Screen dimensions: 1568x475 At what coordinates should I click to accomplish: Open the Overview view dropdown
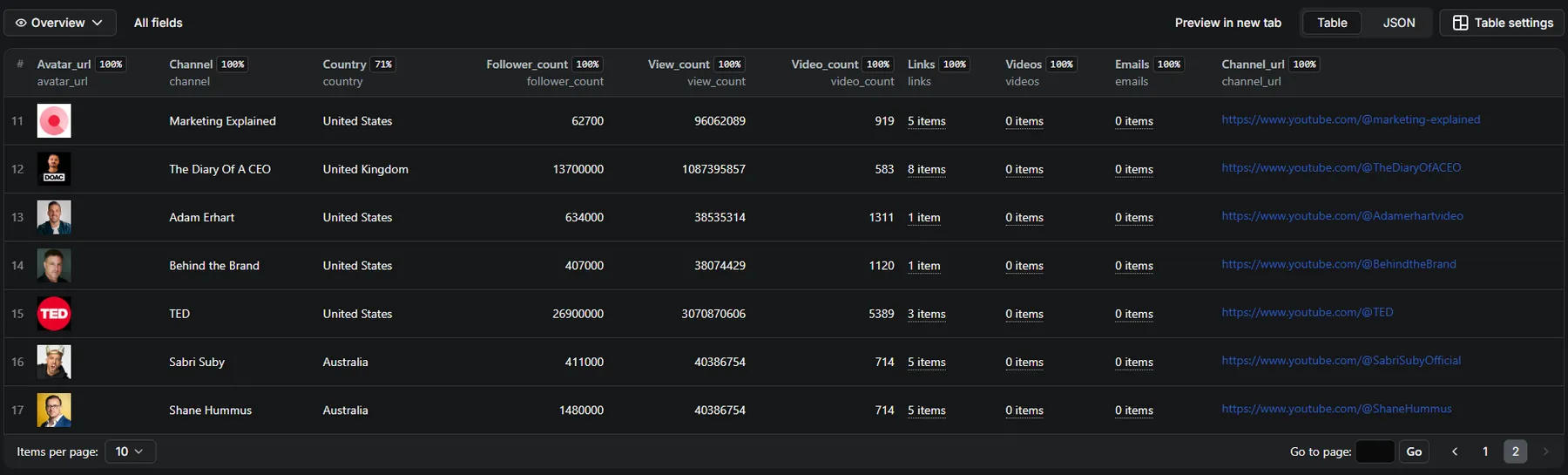tap(59, 23)
